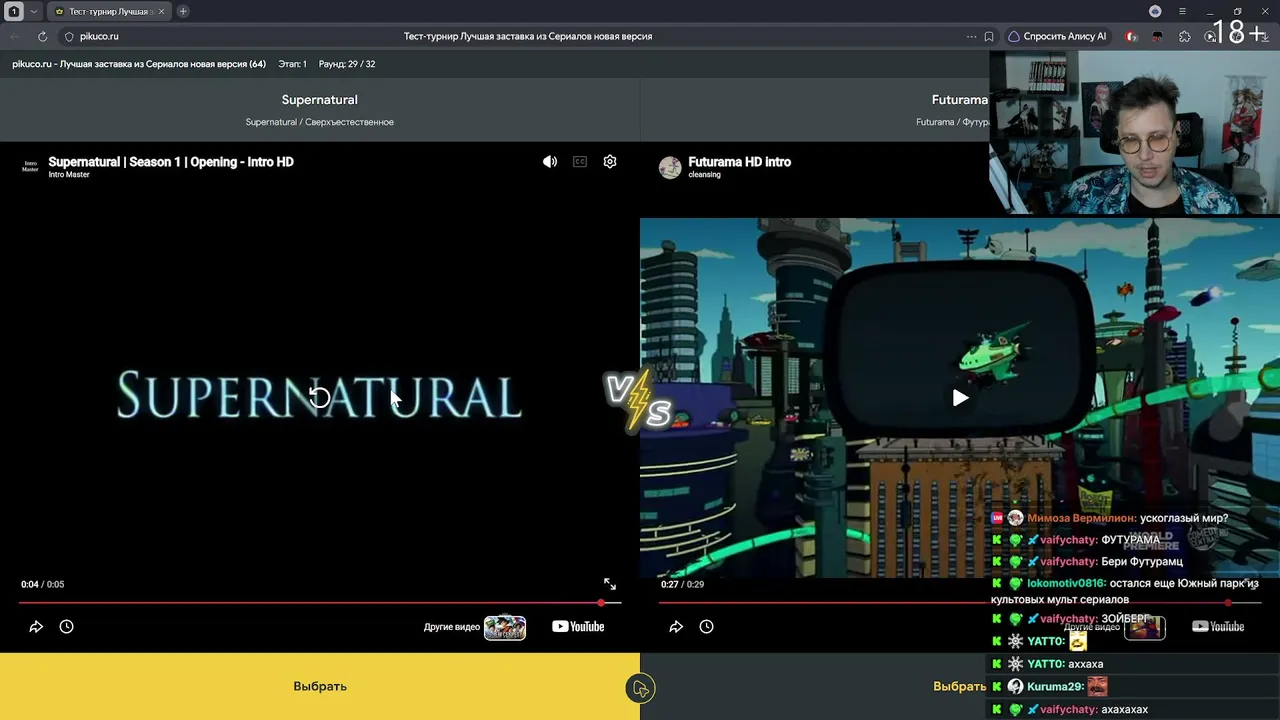Open the red extension with badge

coord(1131,36)
